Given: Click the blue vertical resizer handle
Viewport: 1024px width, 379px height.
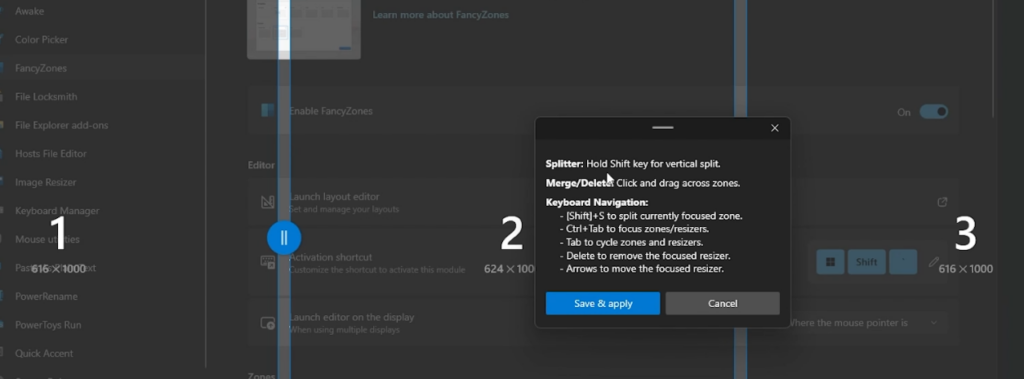Looking at the screenshot, I should point(284,238).
